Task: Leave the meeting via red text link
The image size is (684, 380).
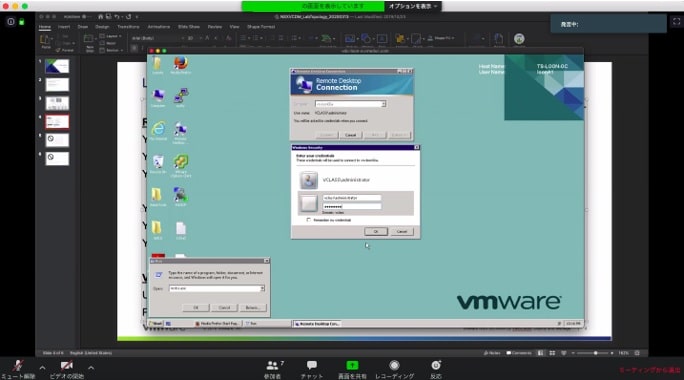Action: pyautogui.click(x=650, y=370)
